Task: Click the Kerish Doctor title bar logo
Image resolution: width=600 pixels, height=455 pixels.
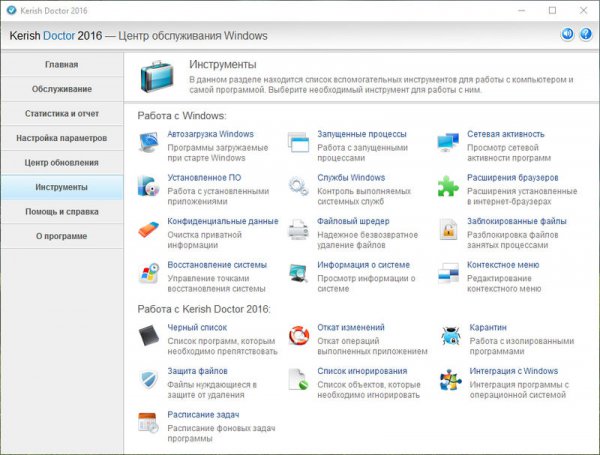Action: [x=11, y=10]
